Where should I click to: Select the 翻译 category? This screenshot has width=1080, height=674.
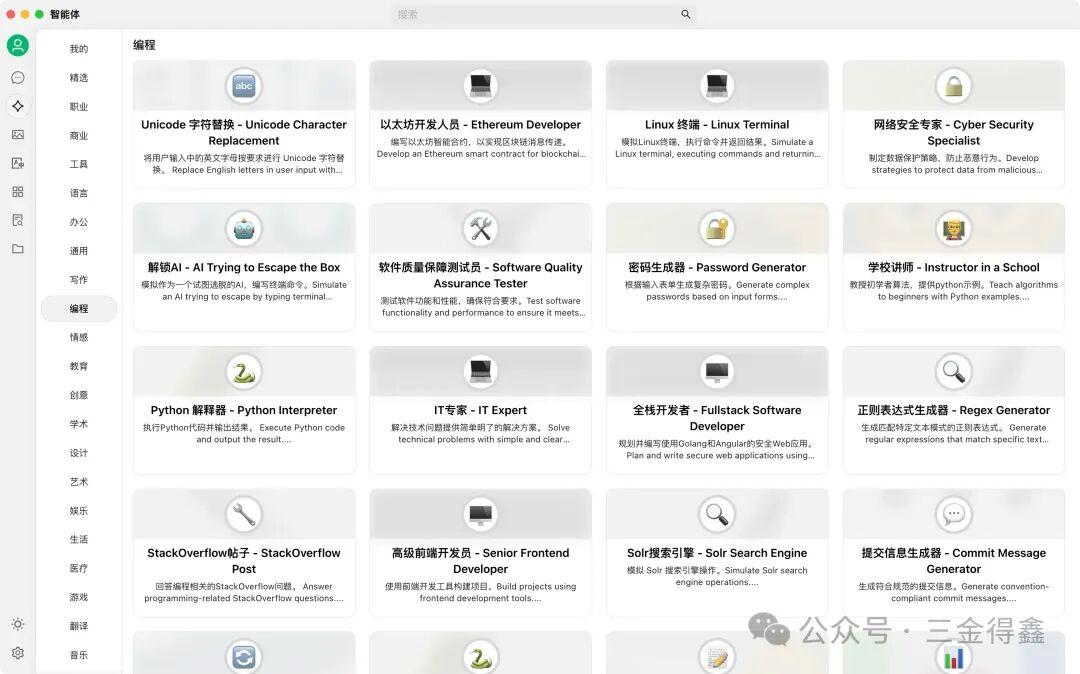[x=79, y=626]
